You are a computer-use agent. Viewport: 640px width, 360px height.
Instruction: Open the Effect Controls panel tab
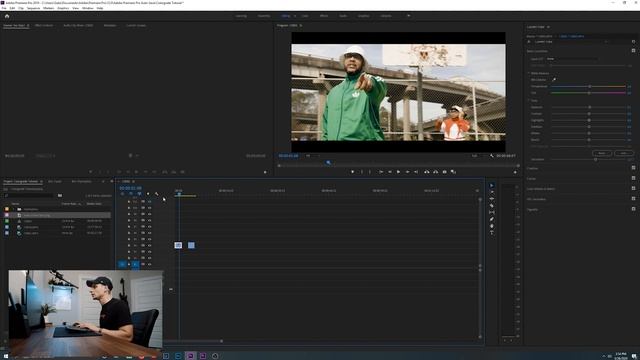point(44,25)
